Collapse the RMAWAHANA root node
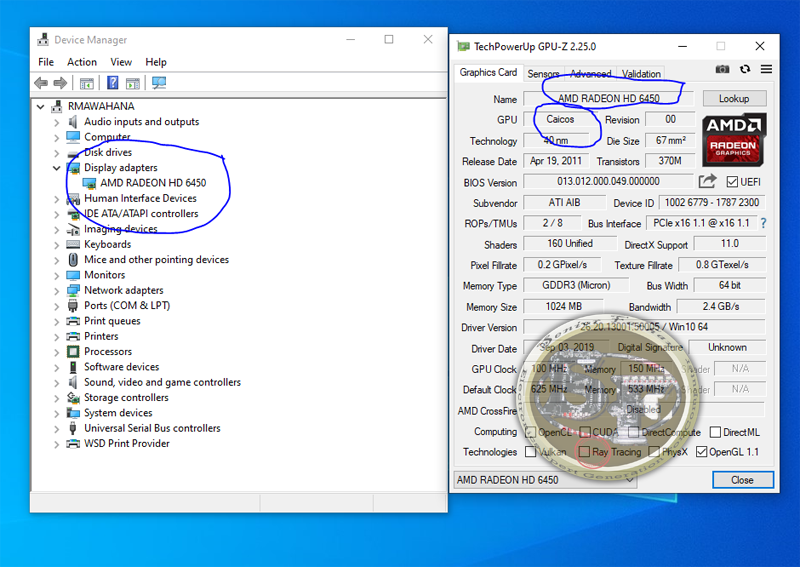Screen dimensions: 800x567 40,107
